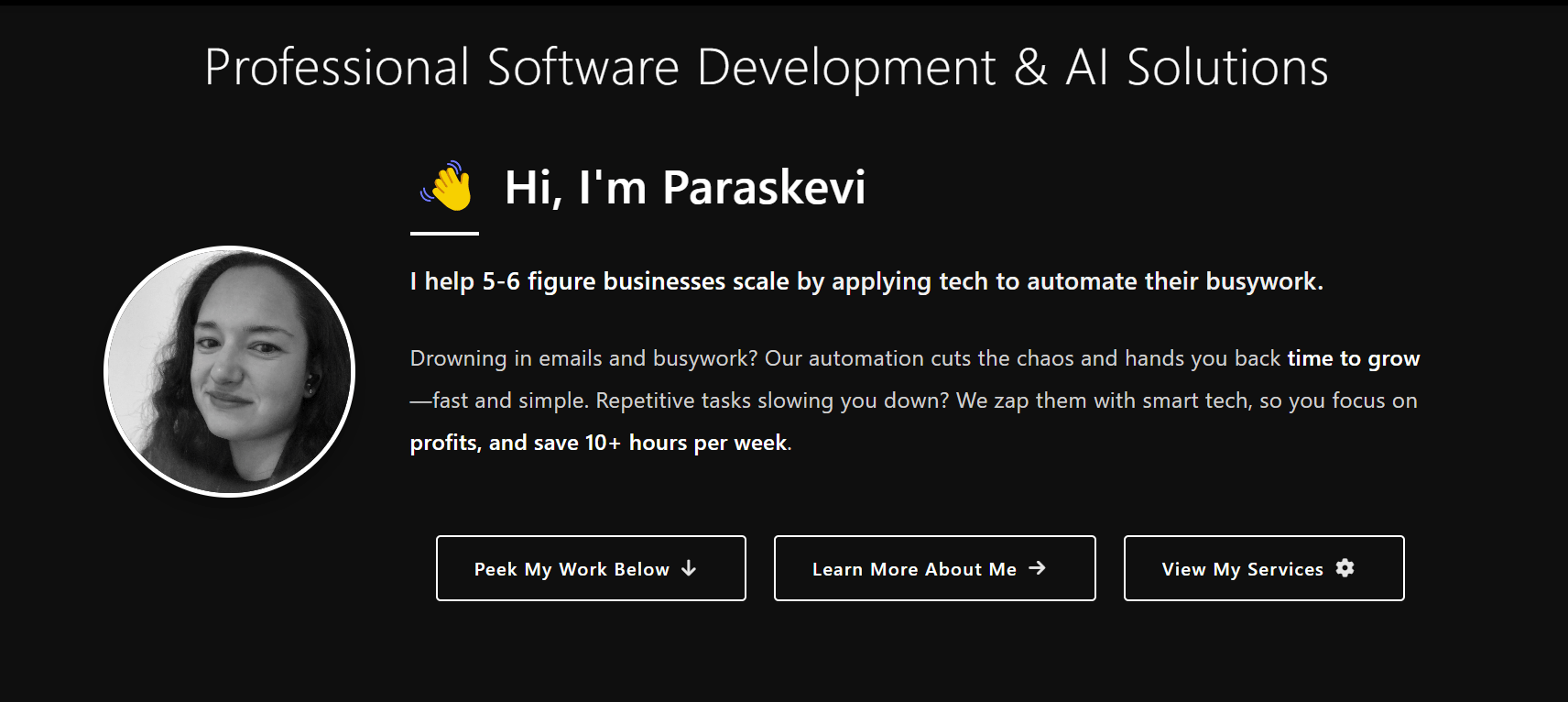Click the Professional Software Development heading

pyautogui.click(x=766, y=68)
